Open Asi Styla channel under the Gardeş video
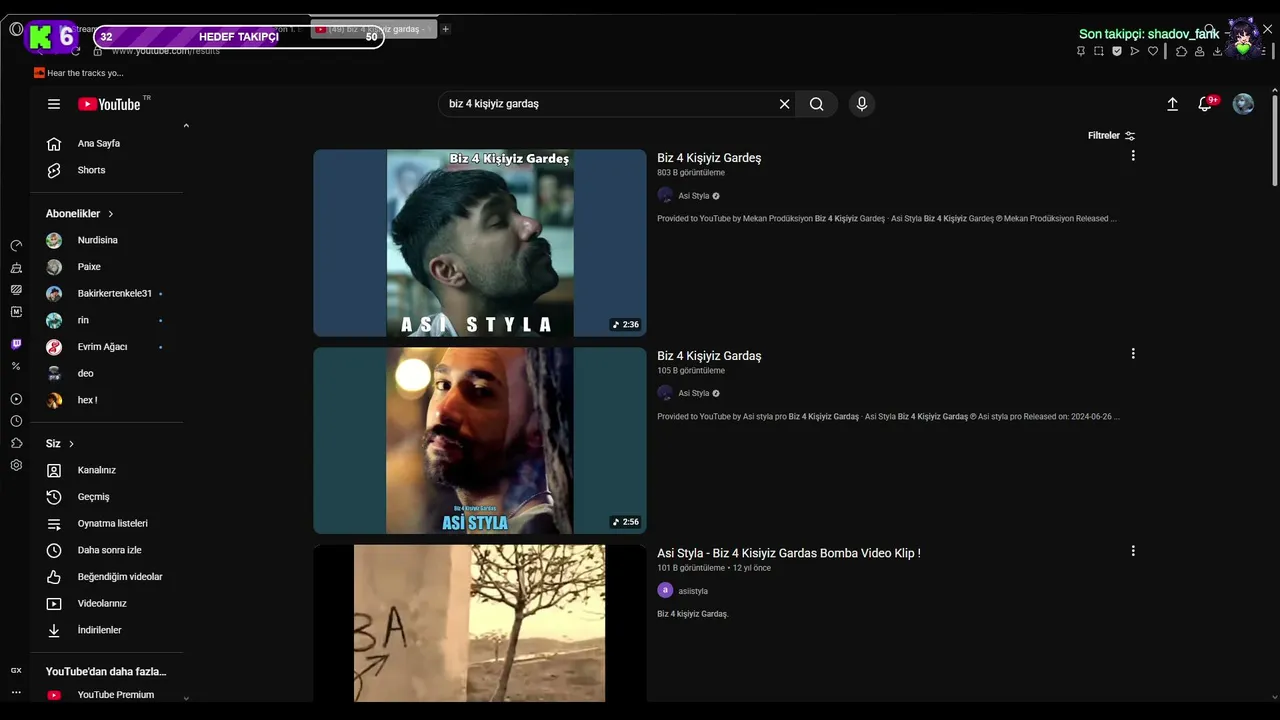This screenshot has width=1280, height=720. point(693,196)
